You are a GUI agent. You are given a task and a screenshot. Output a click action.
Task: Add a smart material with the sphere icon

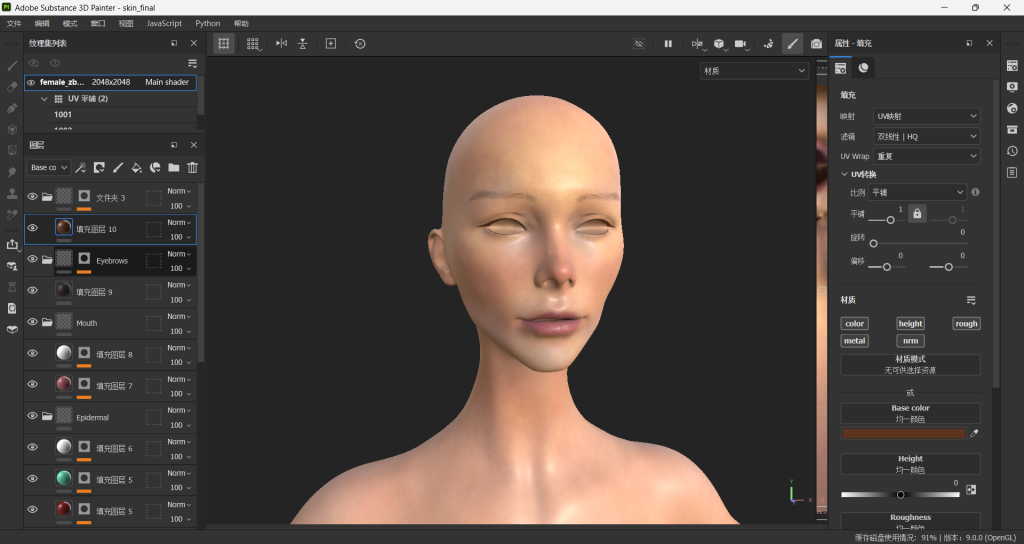pos(155,168)
